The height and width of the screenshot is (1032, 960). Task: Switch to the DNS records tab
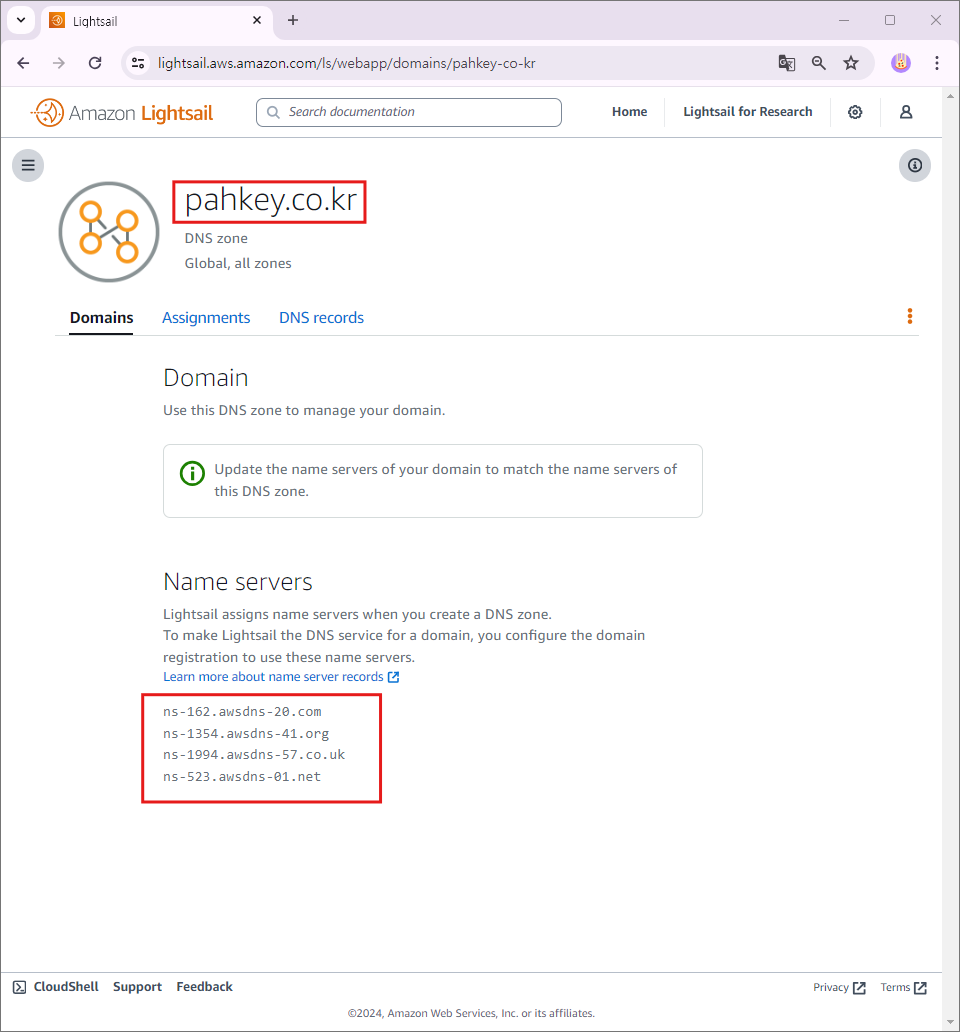click(x=321, y=318)
